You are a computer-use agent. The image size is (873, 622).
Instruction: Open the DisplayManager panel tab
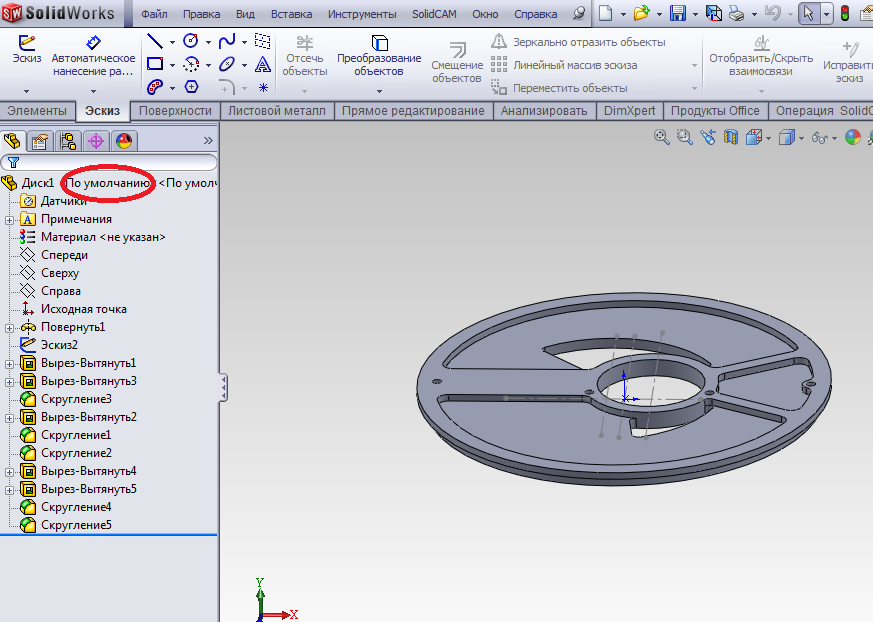(124, 141)
